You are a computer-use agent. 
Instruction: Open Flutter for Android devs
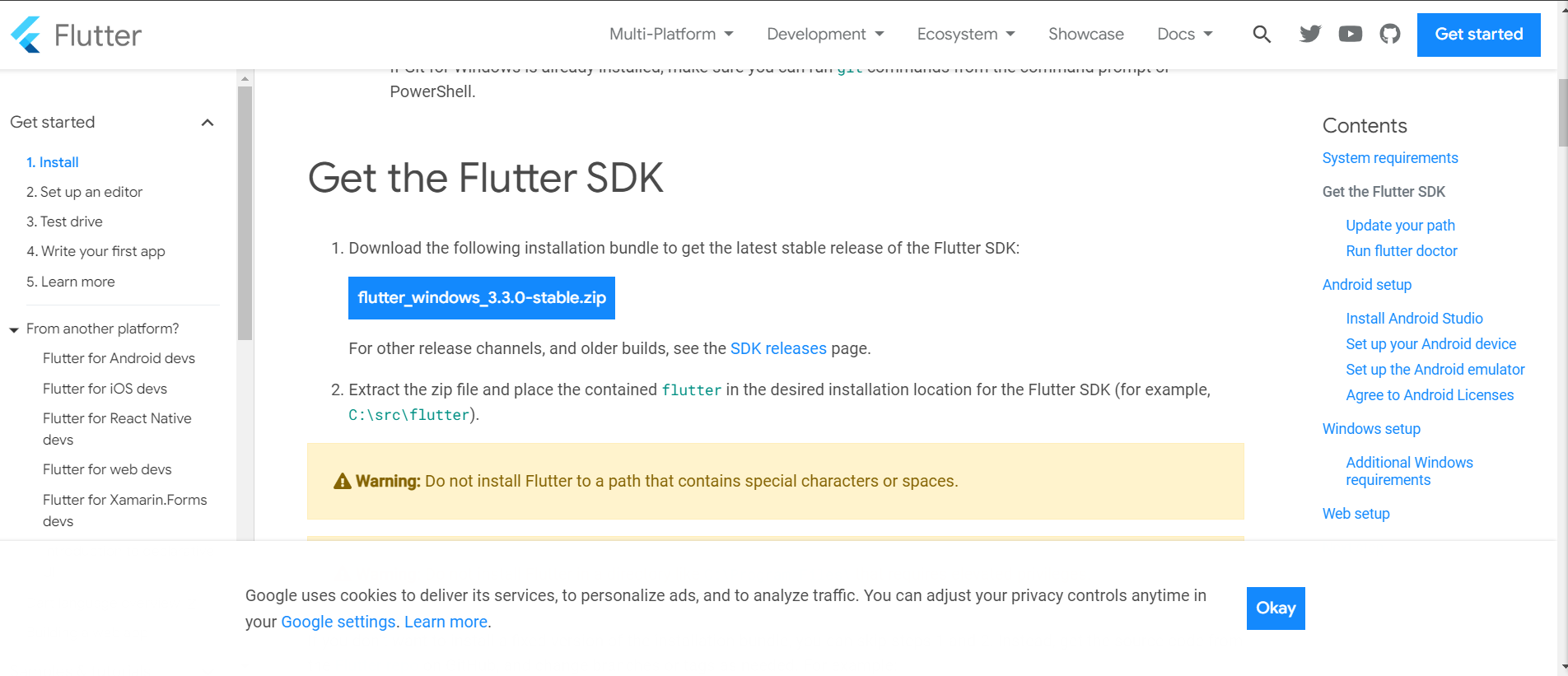point(119,358)
